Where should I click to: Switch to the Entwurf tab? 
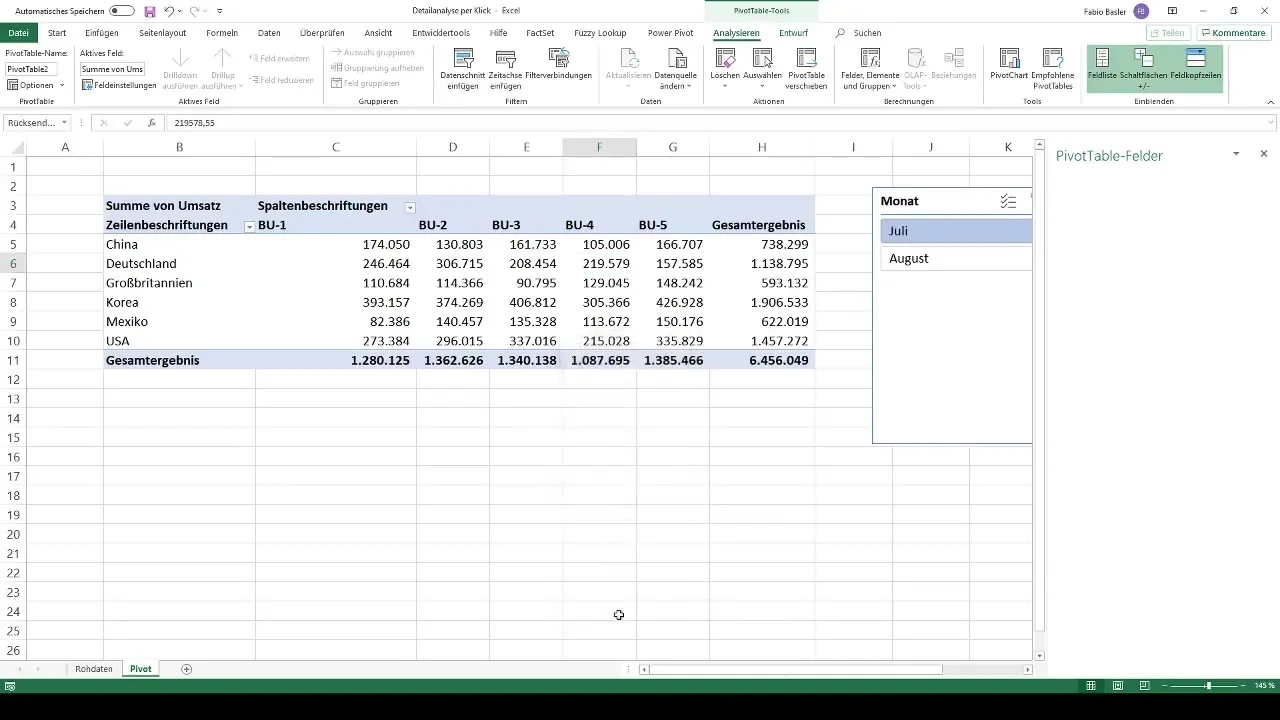[793, 33]
